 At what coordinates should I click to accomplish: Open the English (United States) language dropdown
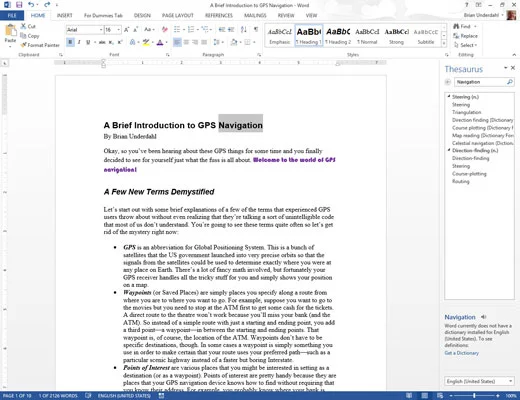point(479,381)
